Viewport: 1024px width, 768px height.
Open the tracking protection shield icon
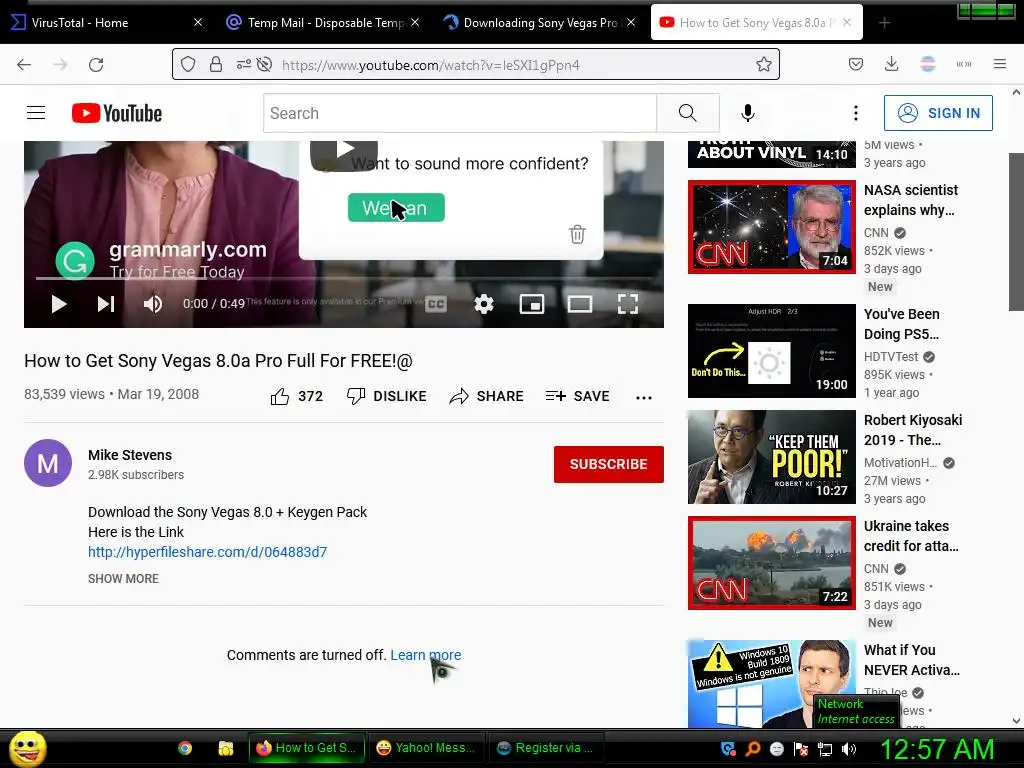coord(188,65)
